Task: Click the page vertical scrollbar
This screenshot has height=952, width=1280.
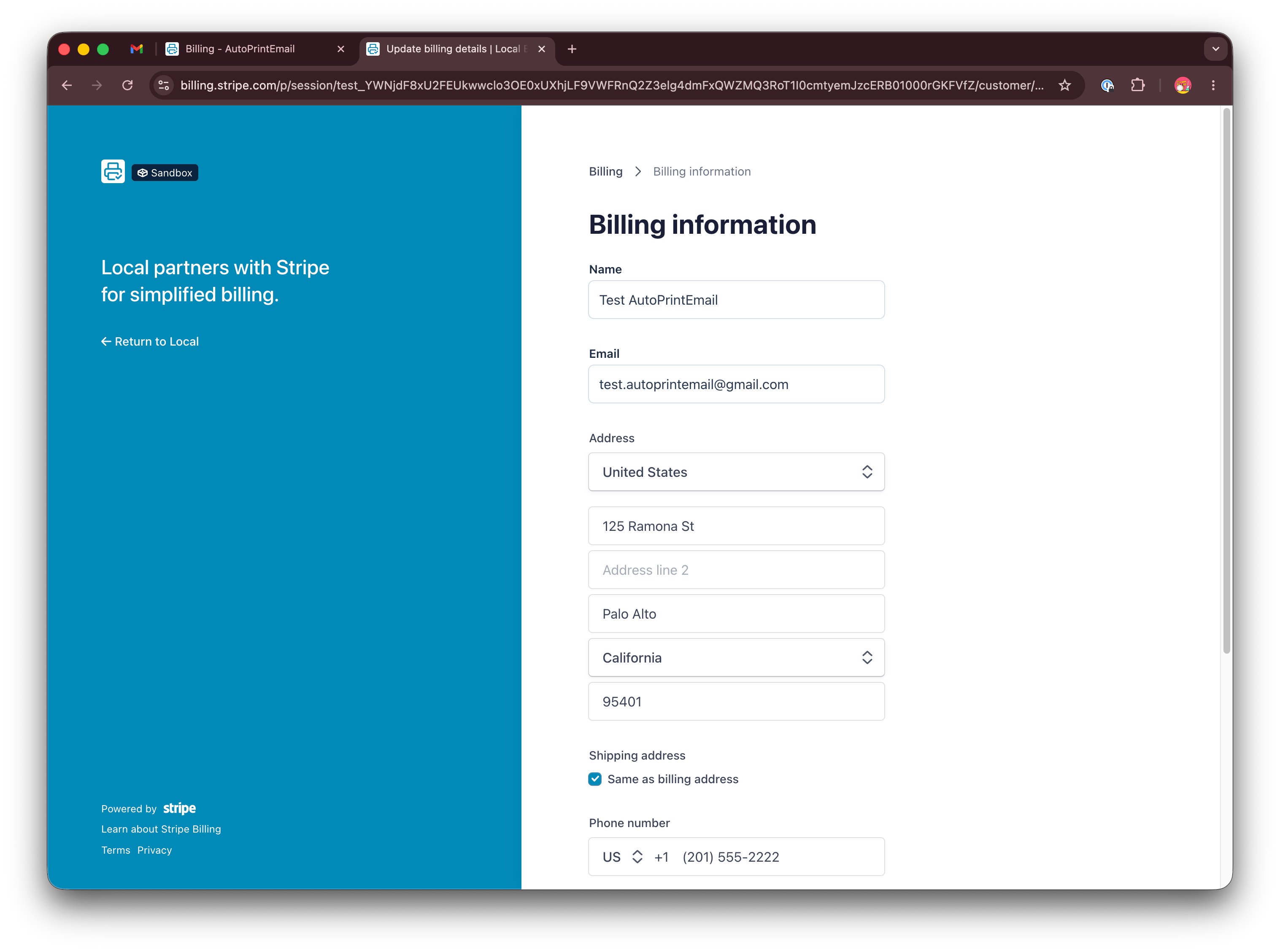Action: [1226, 381]
